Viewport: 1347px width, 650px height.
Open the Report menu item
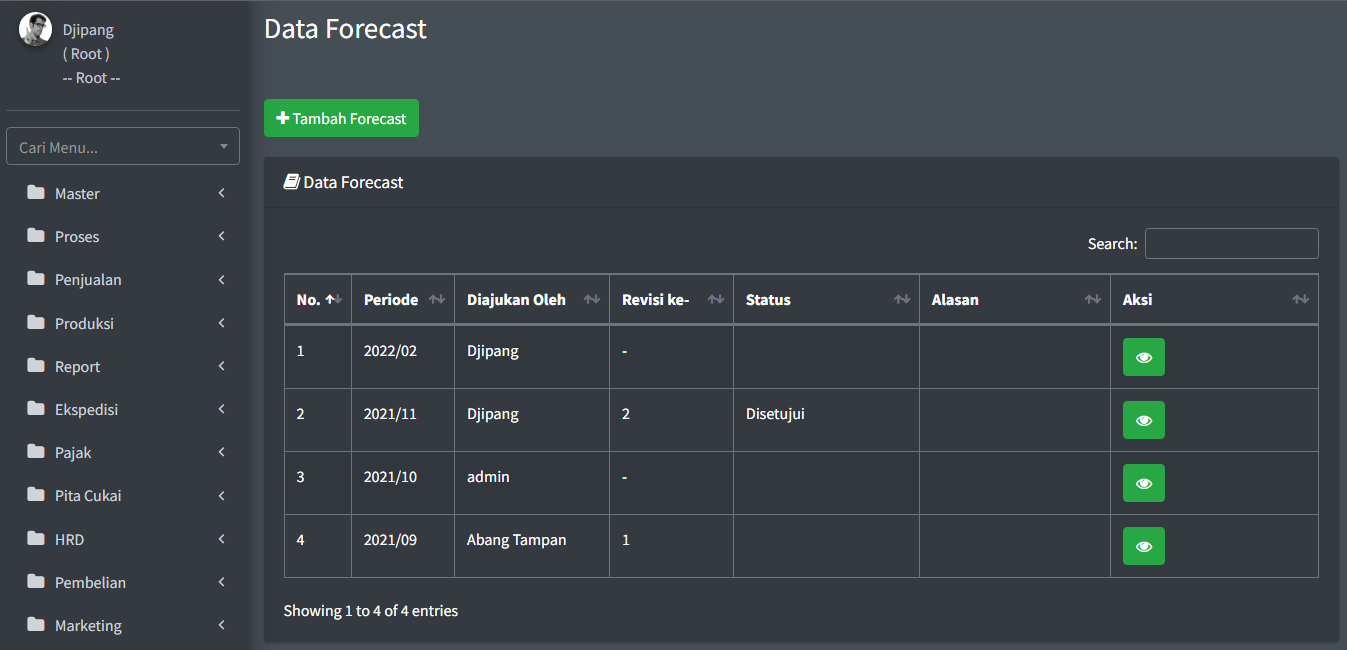point(78,366)
